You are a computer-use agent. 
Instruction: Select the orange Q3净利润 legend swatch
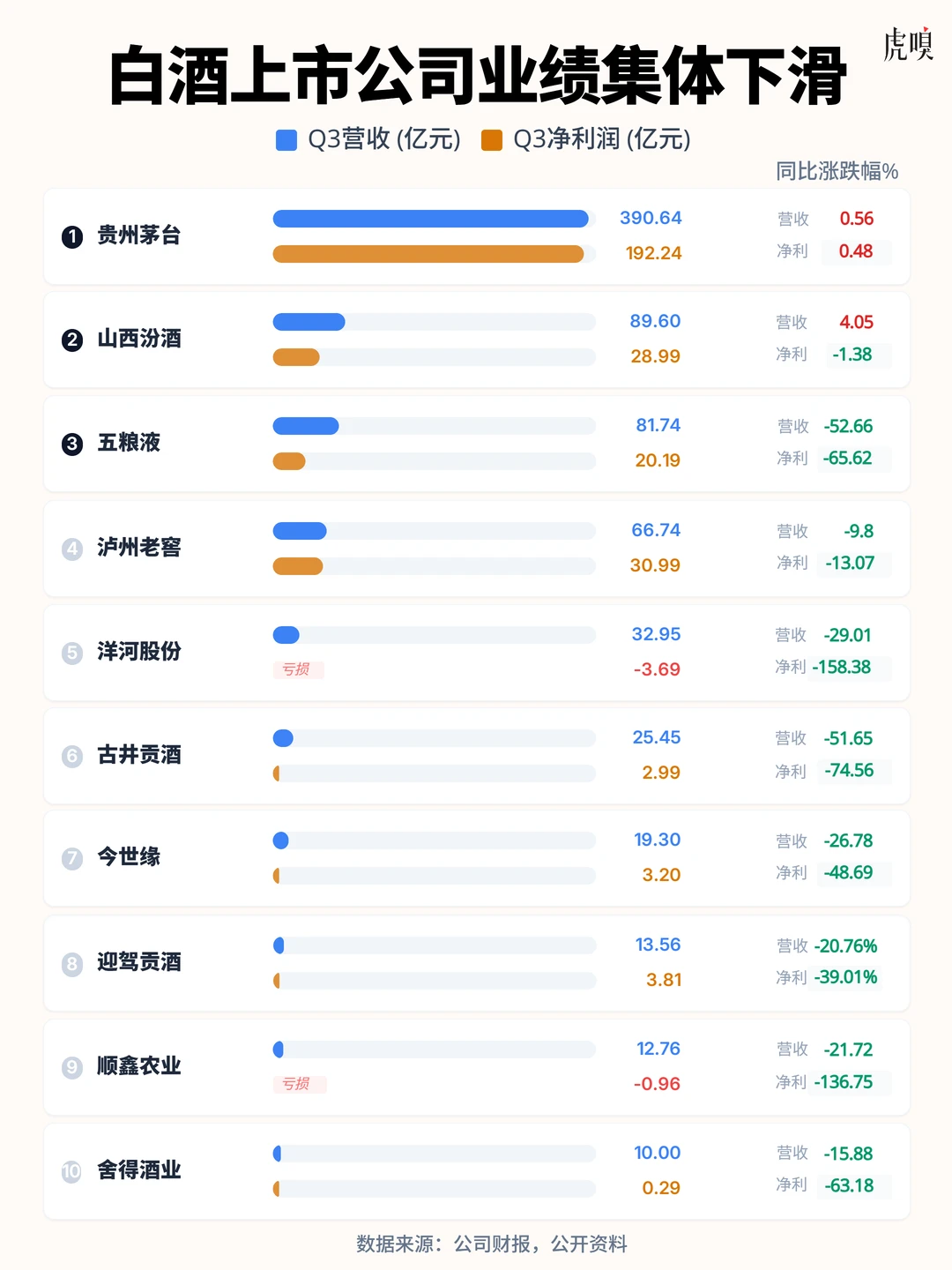tap(491, 139)
